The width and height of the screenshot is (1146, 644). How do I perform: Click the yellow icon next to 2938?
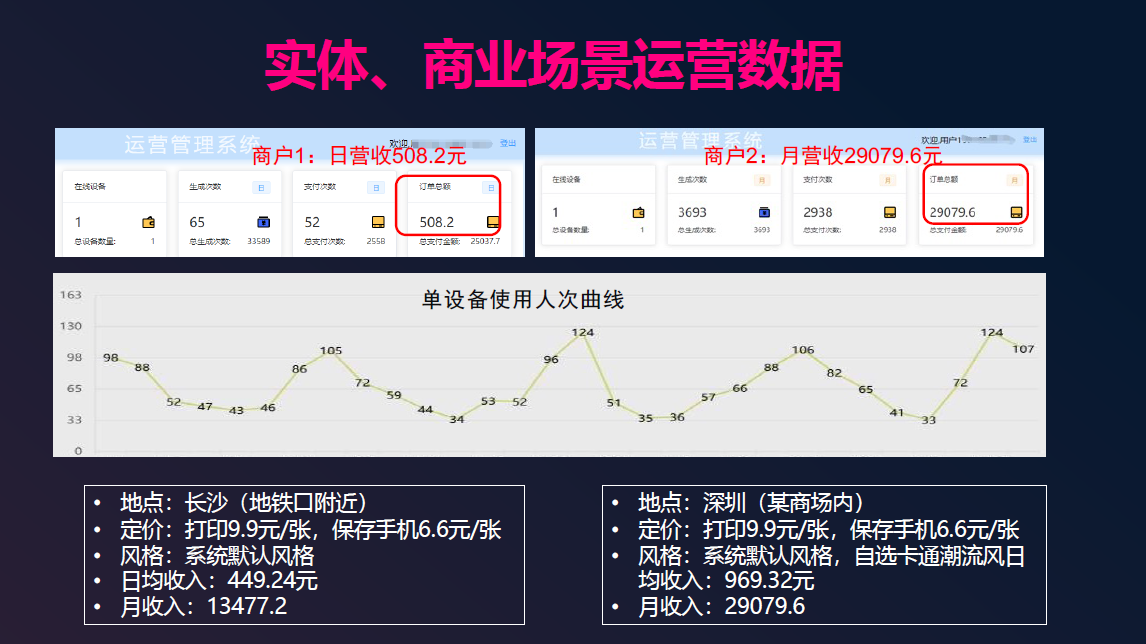click(889, 212)
